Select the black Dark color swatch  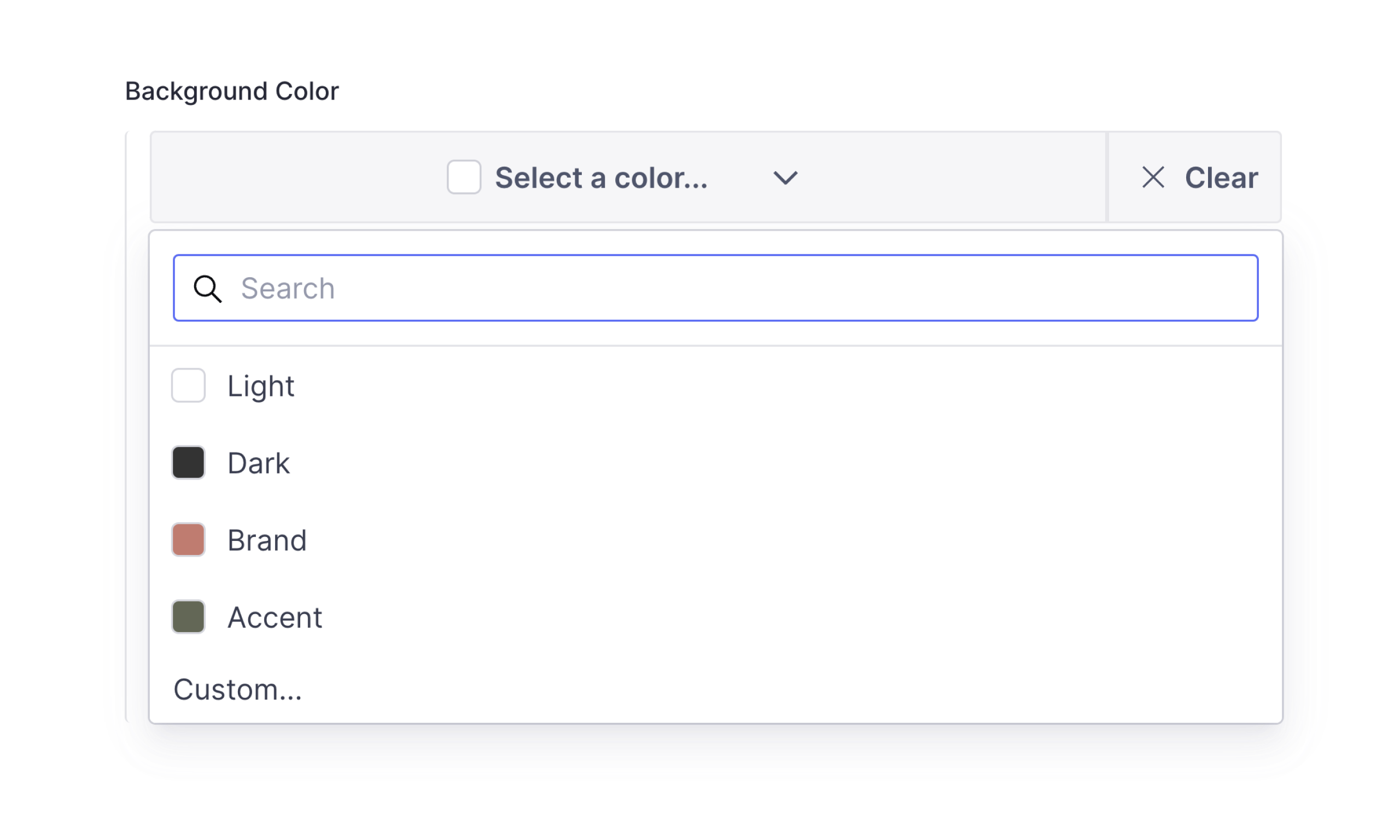(188, 463)
